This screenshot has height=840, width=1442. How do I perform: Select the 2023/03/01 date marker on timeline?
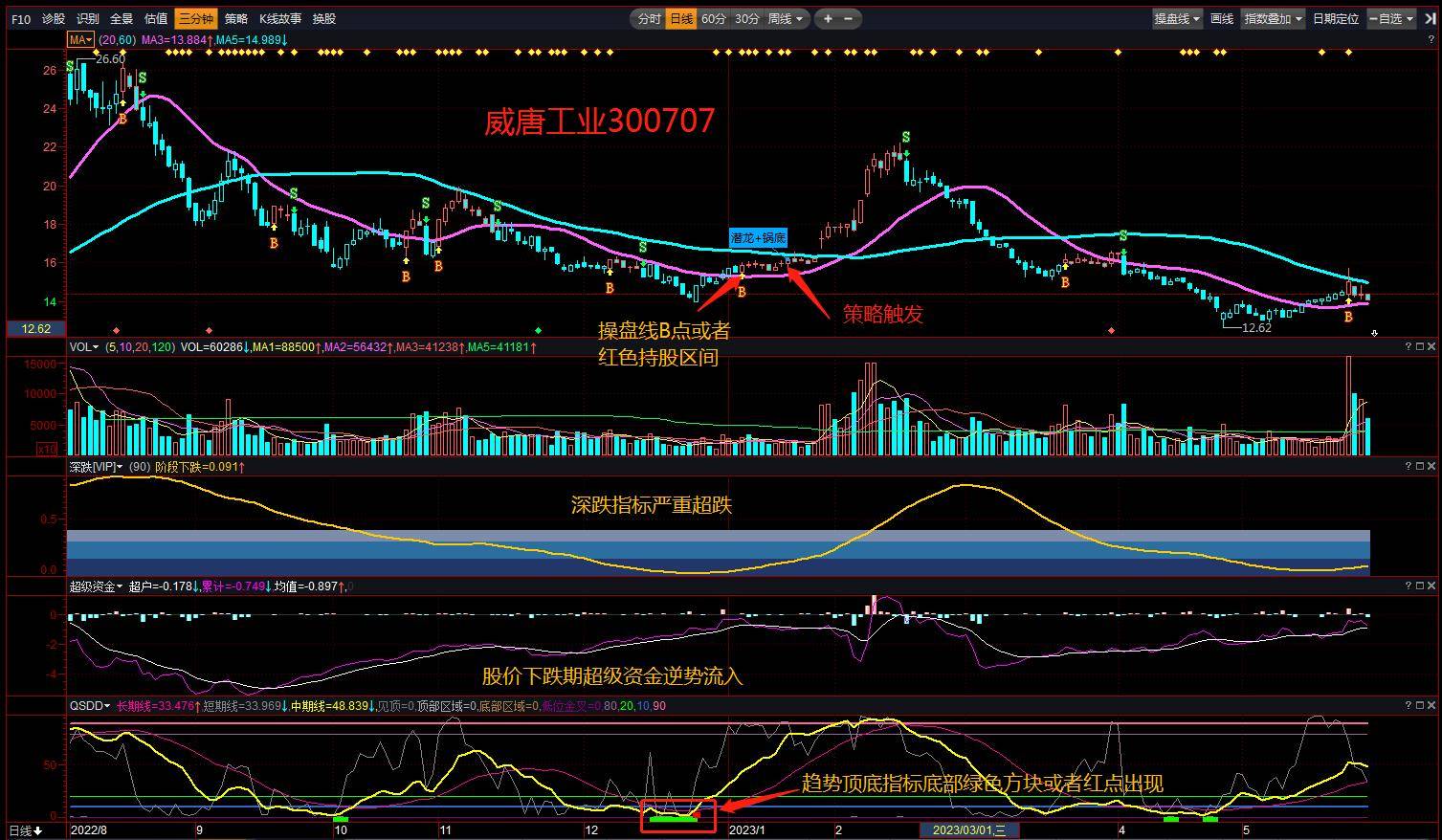[969, 829]
